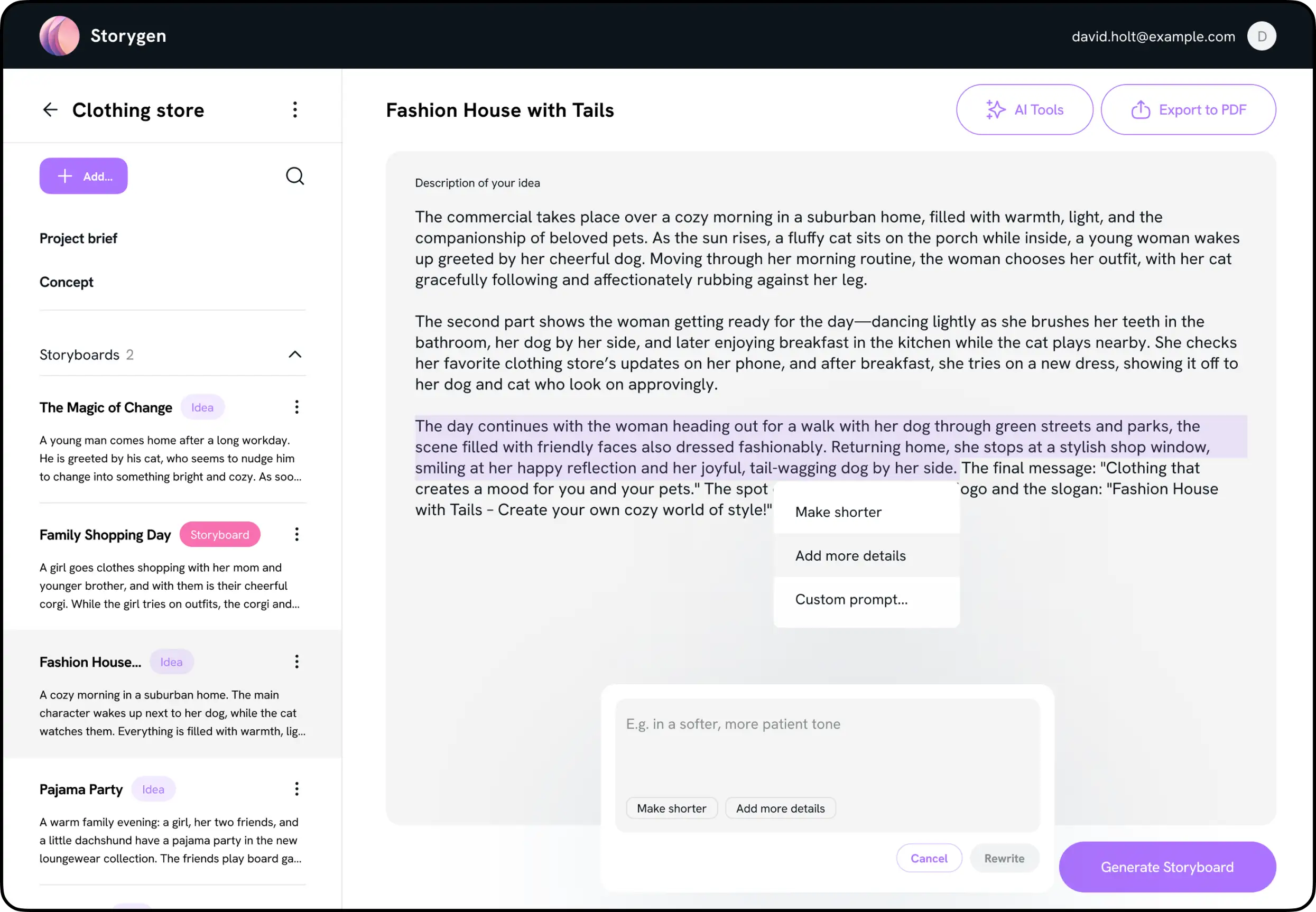Click the Make shorter chip in prompt box
Viewport: 1316px width, 912px height.
point(671,808)
